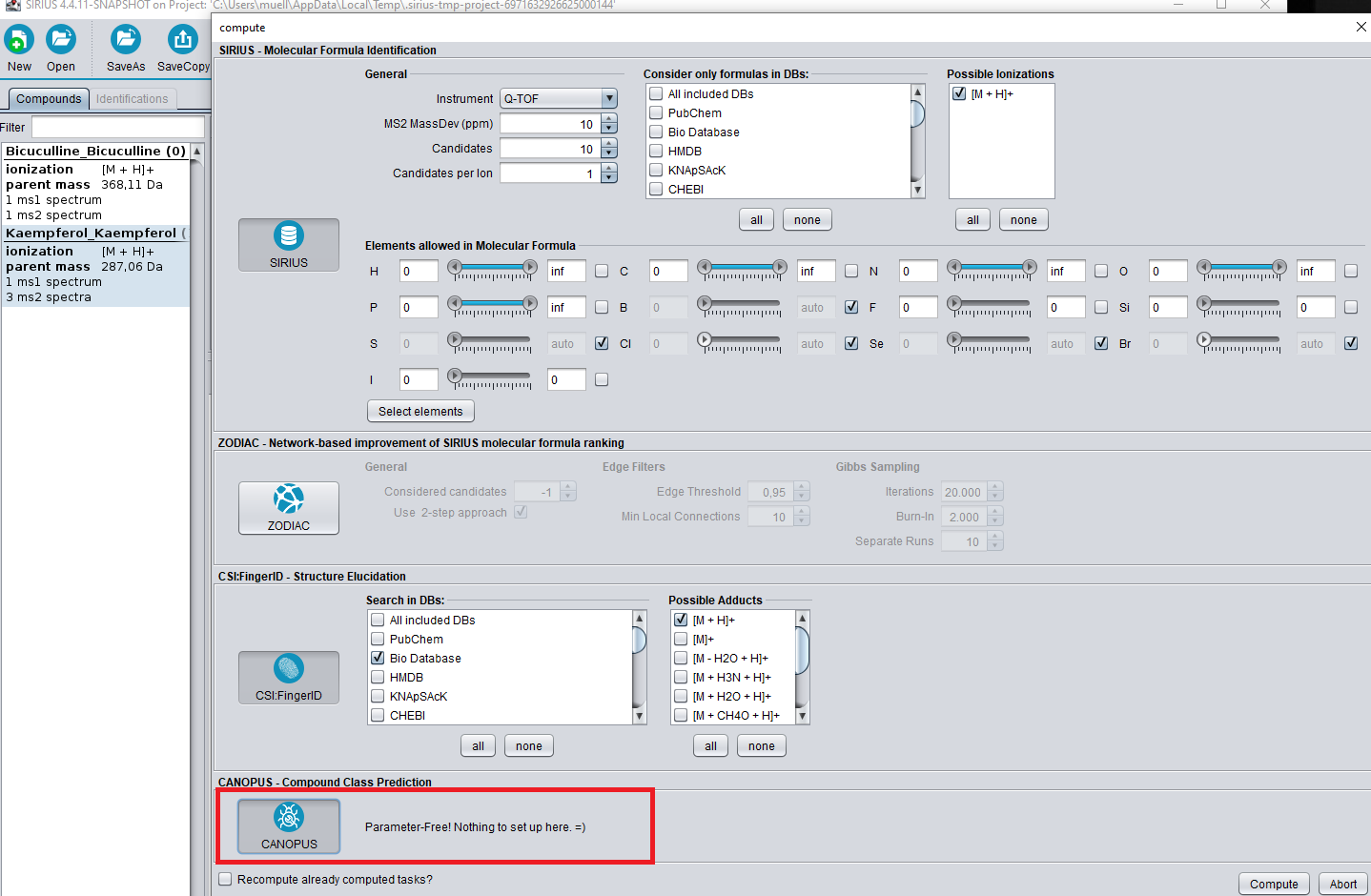The image size is (1371, 896).
Task: Click 'all' under Search in DBs
Action: (478, 745)
